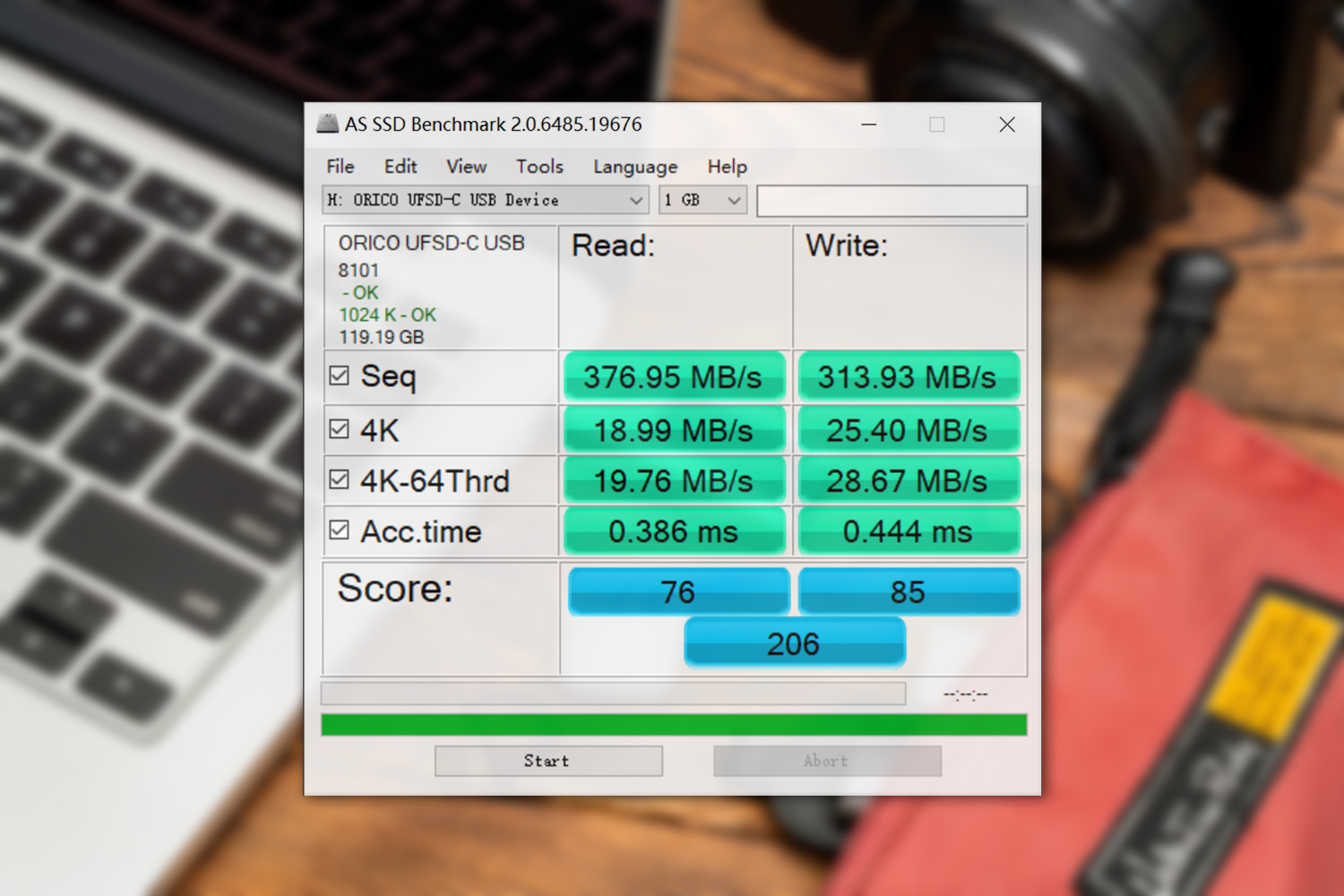
Task: Click the Score: label
Action: coord(395,589)
